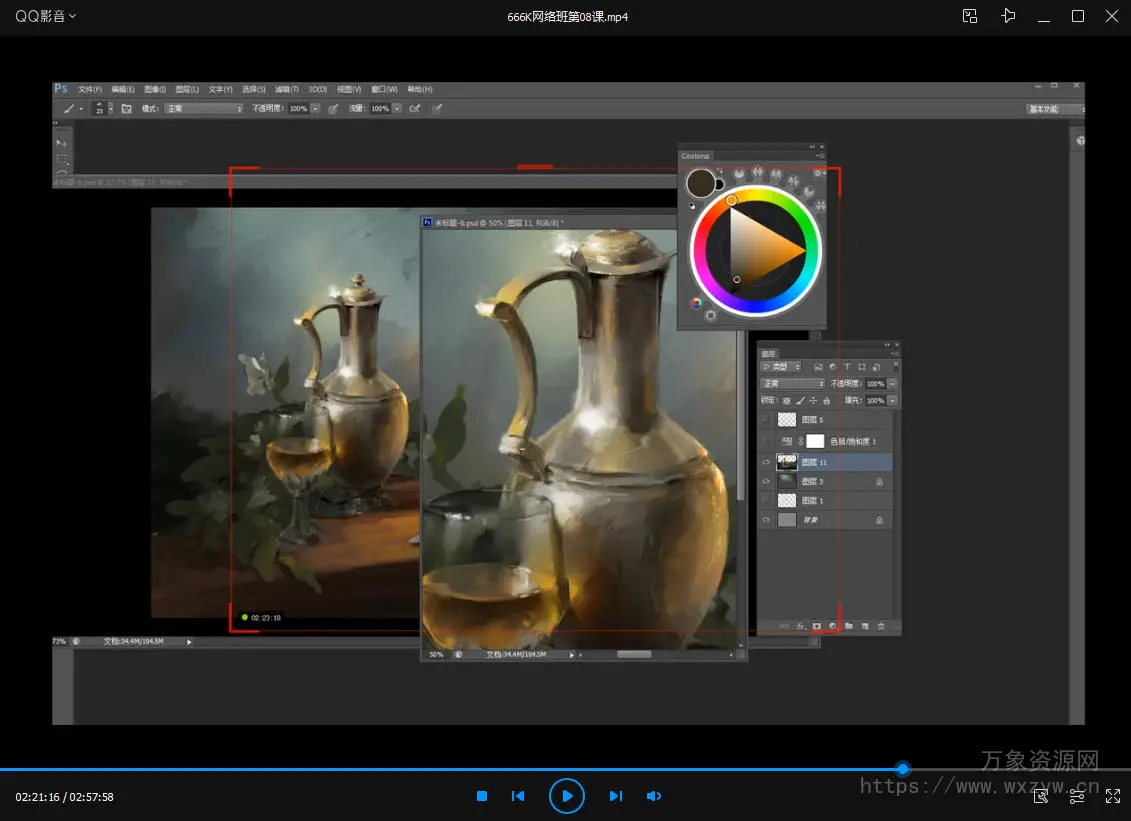This screenshot has width=1131, height=821.
Task: Open the player equalizer settings icon
Action: click(1077, 796)
